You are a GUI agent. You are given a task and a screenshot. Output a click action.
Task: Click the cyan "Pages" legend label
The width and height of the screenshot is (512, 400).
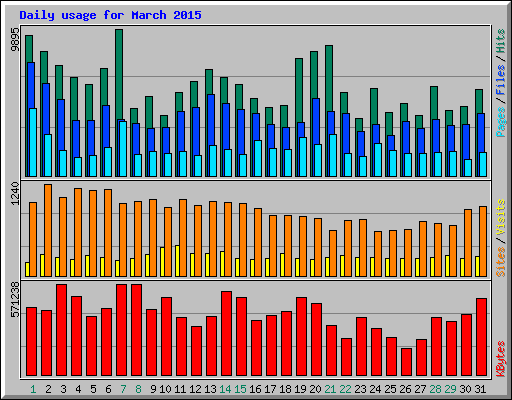tap(501, 122)
